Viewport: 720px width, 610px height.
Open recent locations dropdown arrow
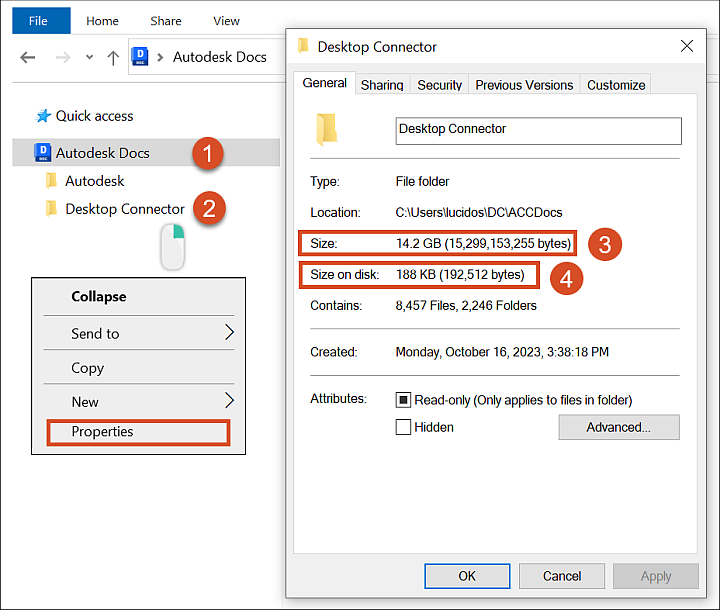pyautogui.click(x=90, y=57)
